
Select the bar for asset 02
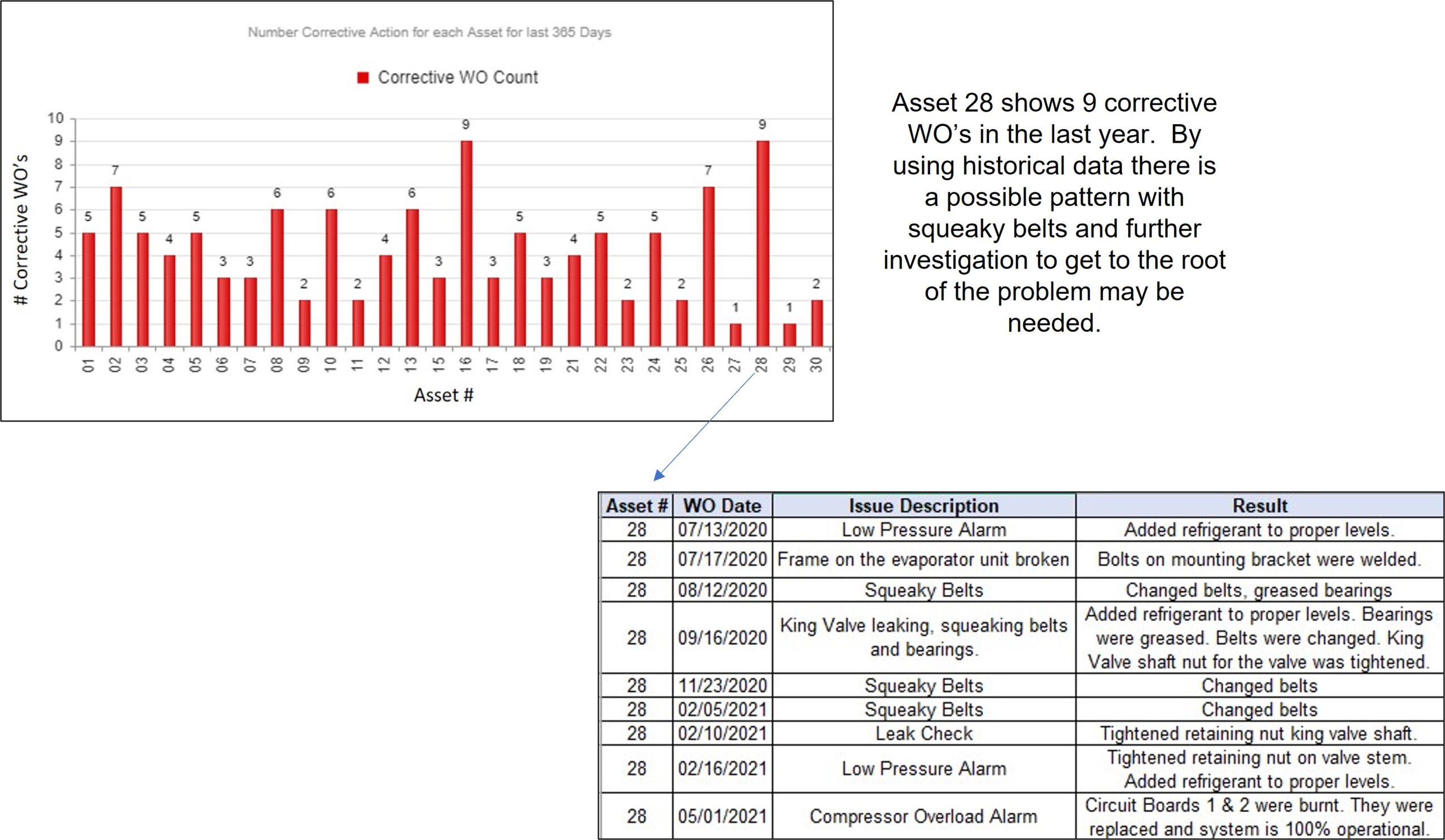coord(116,266)
